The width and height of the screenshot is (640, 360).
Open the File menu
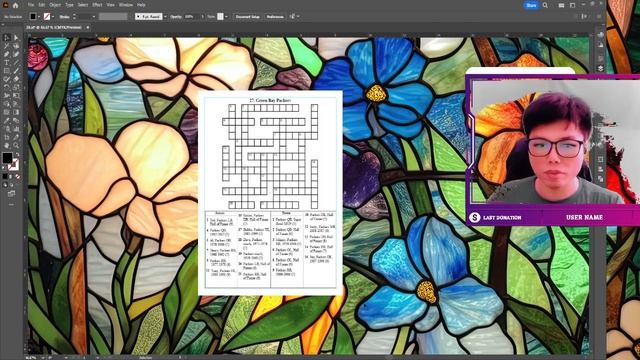pyautogui.click(x=31, y=5)
